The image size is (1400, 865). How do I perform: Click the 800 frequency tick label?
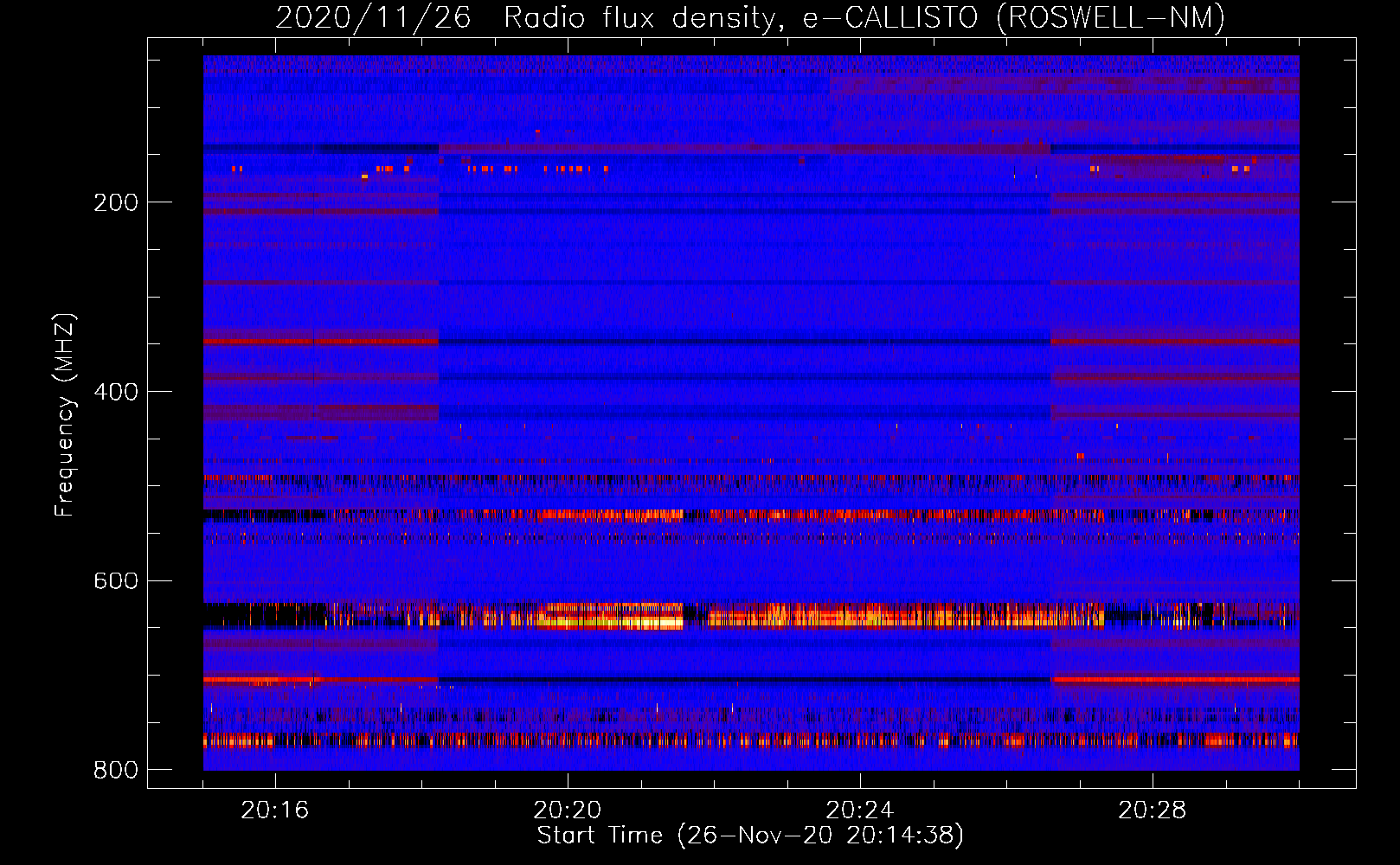point(116,770)
